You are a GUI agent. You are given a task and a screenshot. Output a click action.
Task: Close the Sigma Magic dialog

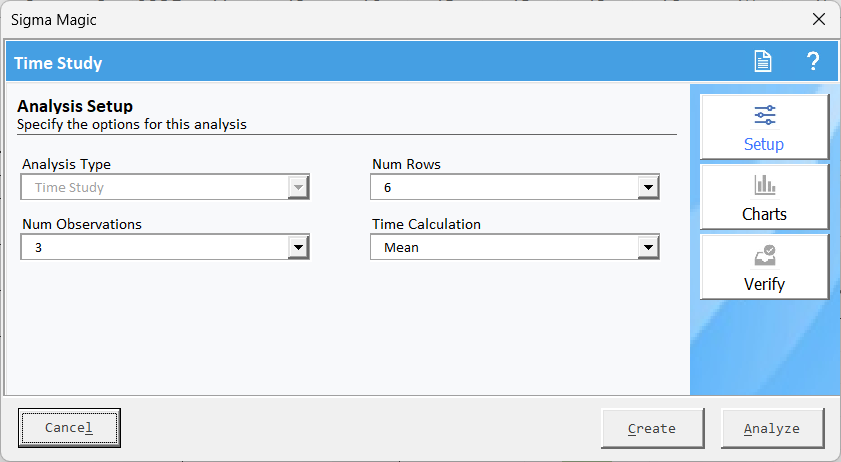coord(818,19)
